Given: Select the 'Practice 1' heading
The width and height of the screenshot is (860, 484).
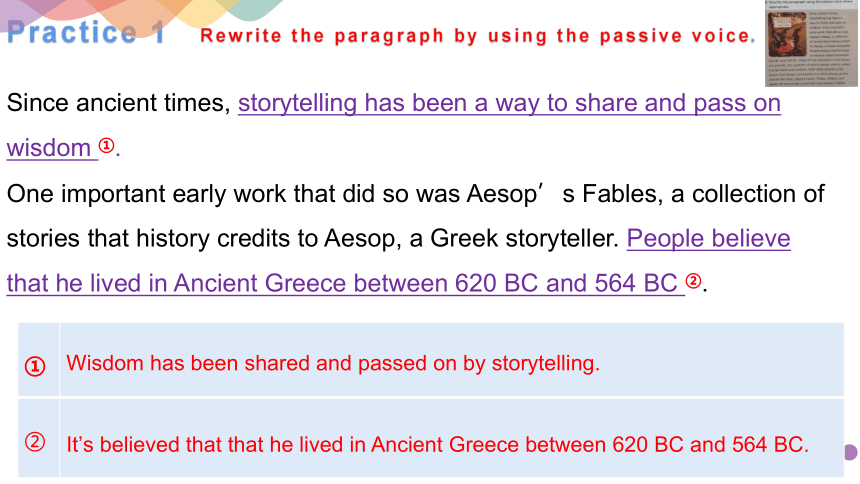Looking at the screenshot, I should pyautogui.click(x=86, y=32).
